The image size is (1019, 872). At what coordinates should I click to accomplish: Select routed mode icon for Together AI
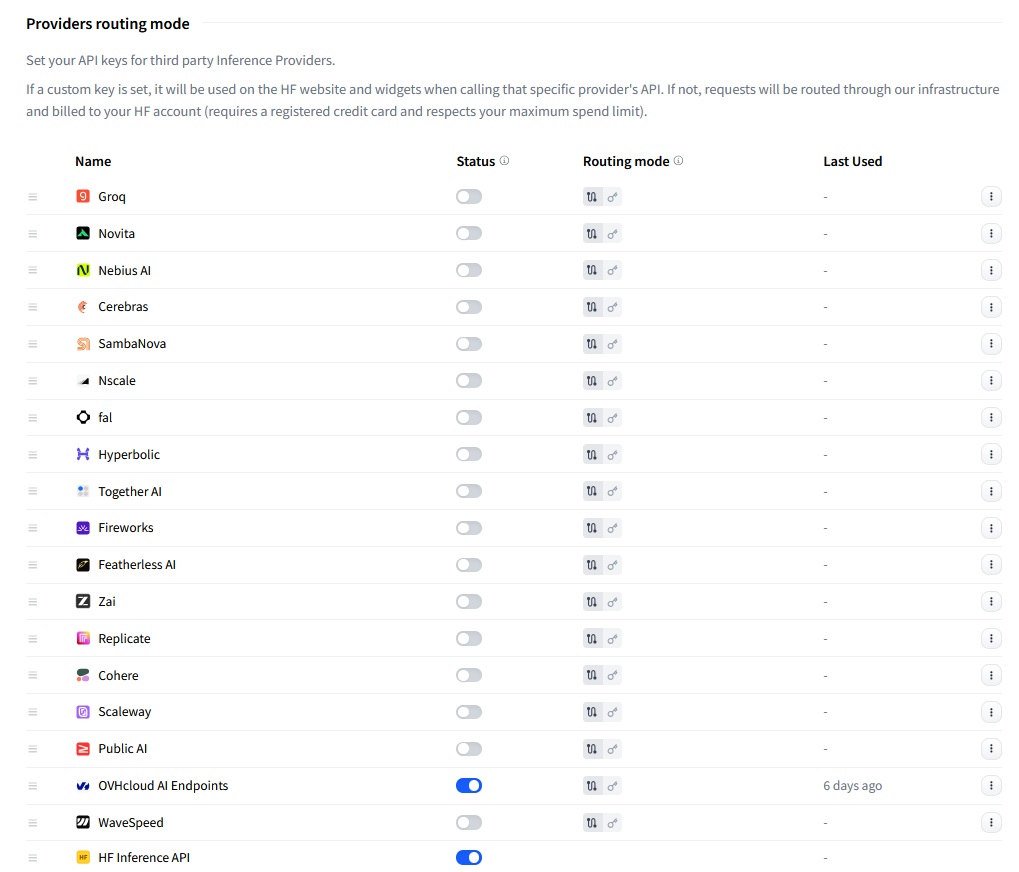(592, 491)
